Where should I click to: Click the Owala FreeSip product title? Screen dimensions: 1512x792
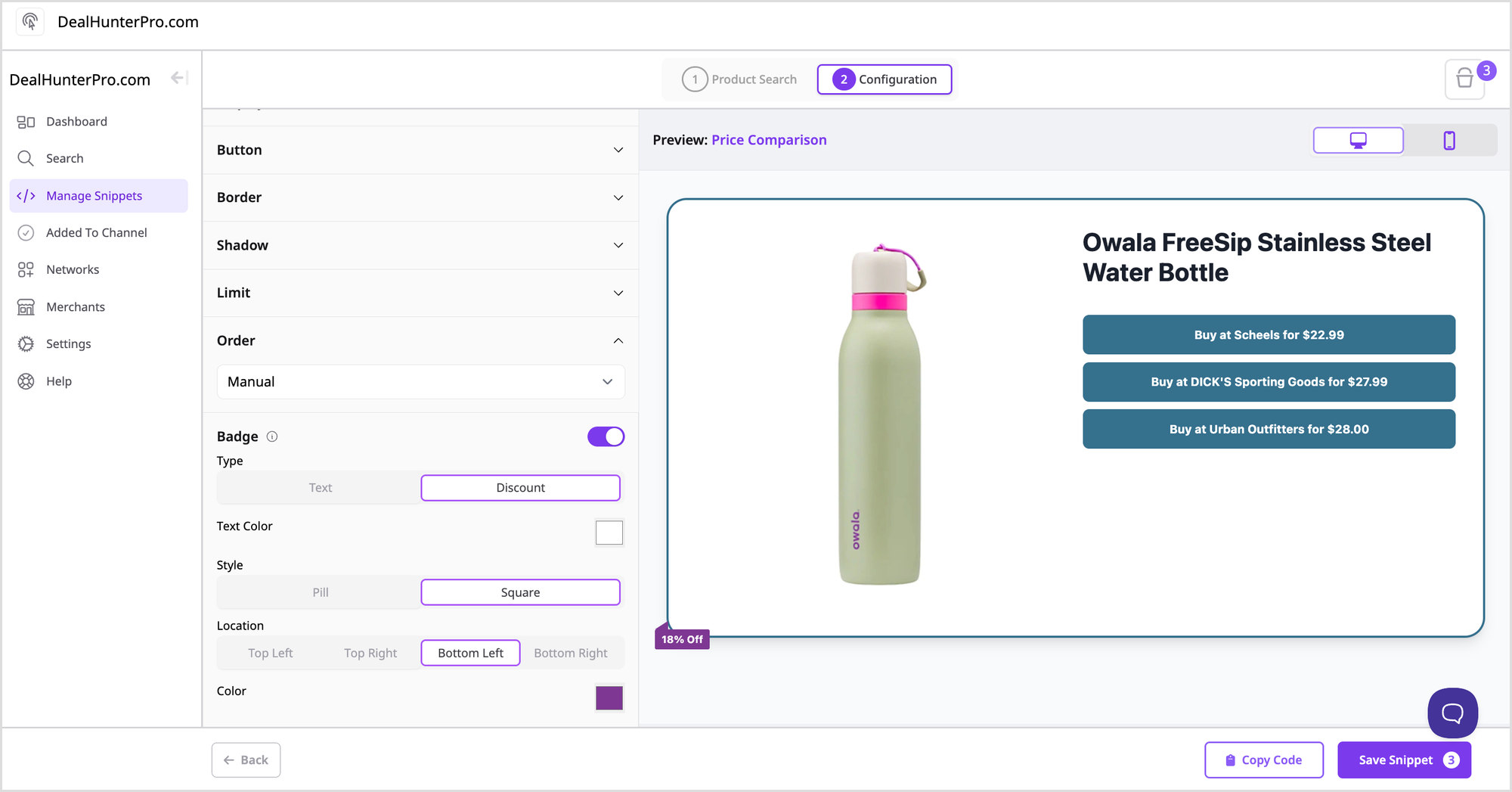click(1256, 257)
